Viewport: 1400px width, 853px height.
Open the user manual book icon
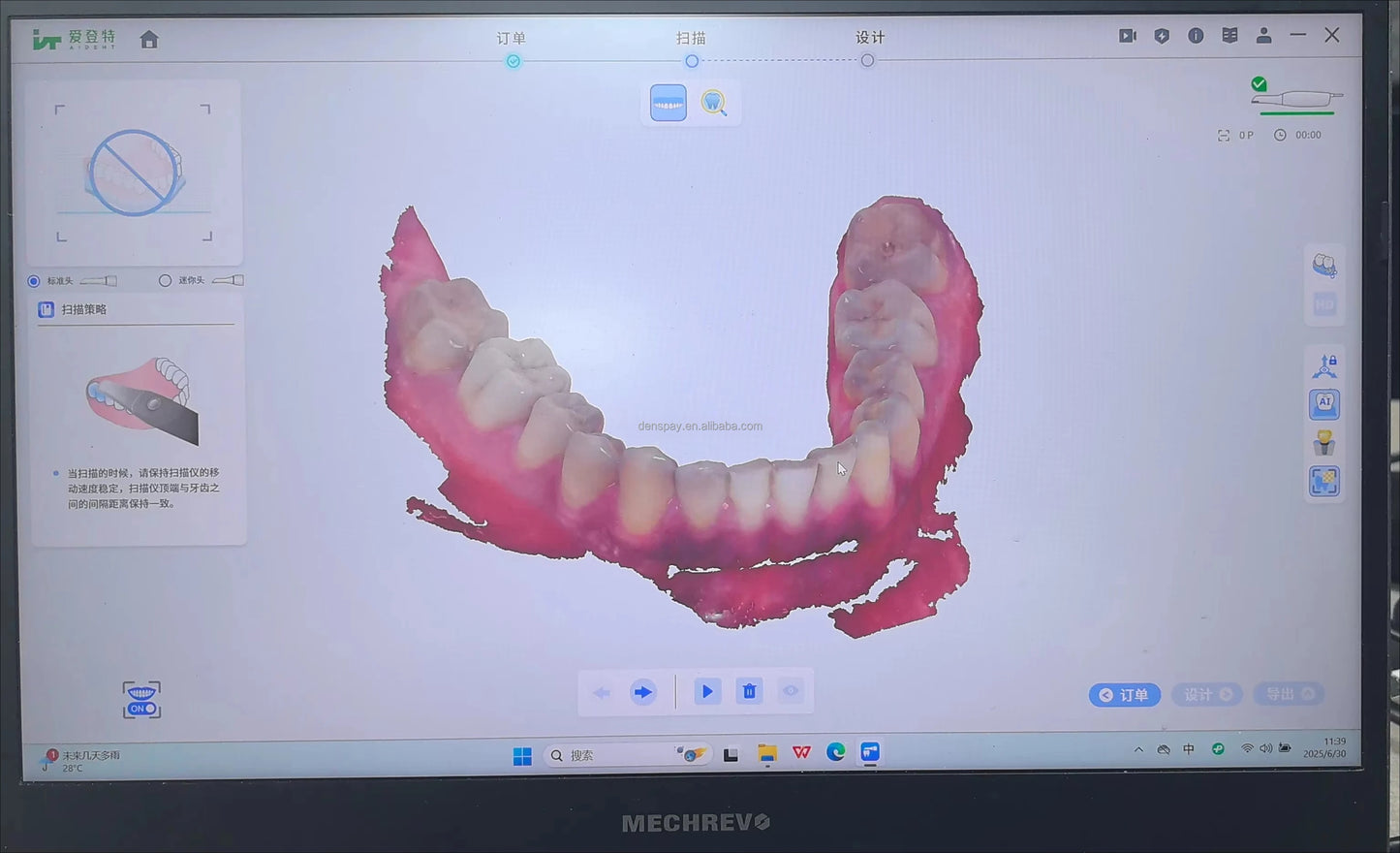1229,35
